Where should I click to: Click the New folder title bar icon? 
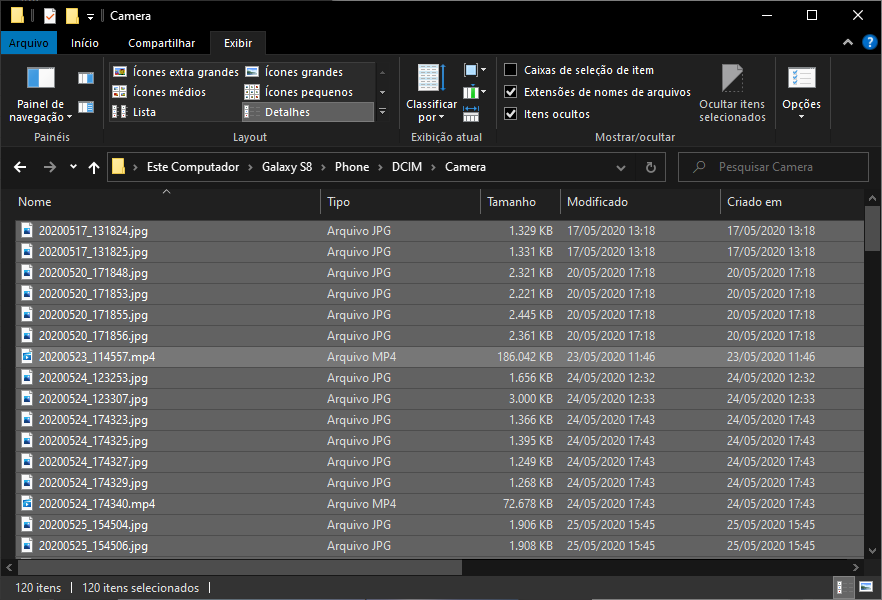[72, 16]
